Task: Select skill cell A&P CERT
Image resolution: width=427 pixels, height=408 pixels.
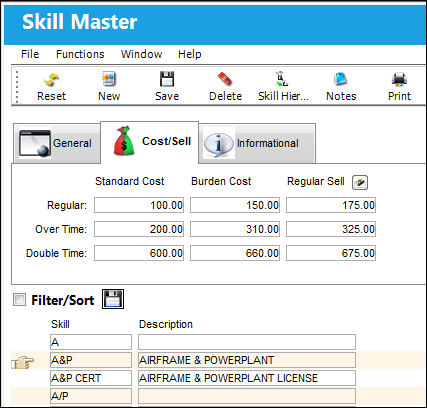Action: 91,378
